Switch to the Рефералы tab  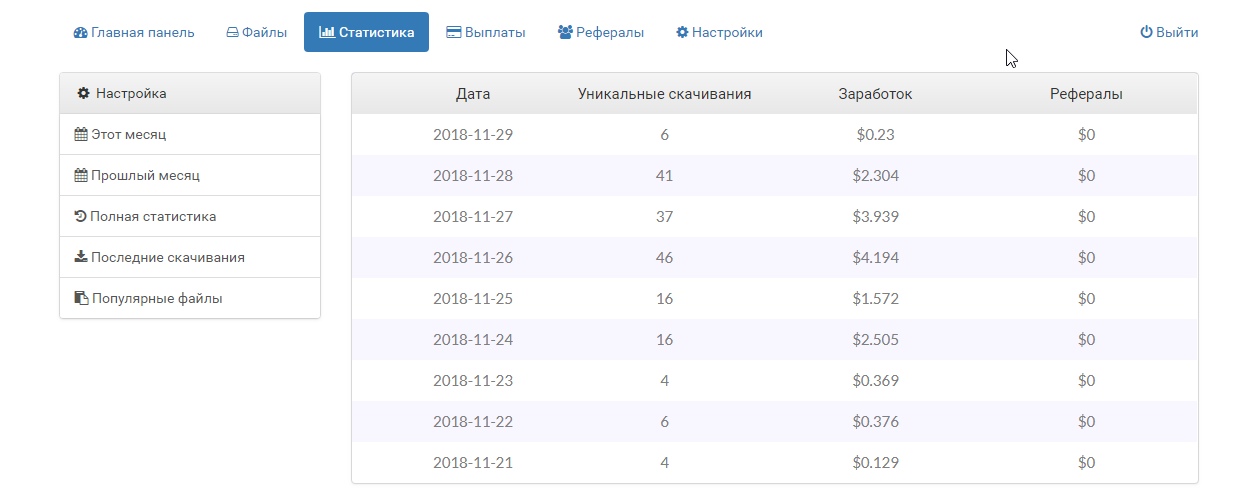click(601, 32)
